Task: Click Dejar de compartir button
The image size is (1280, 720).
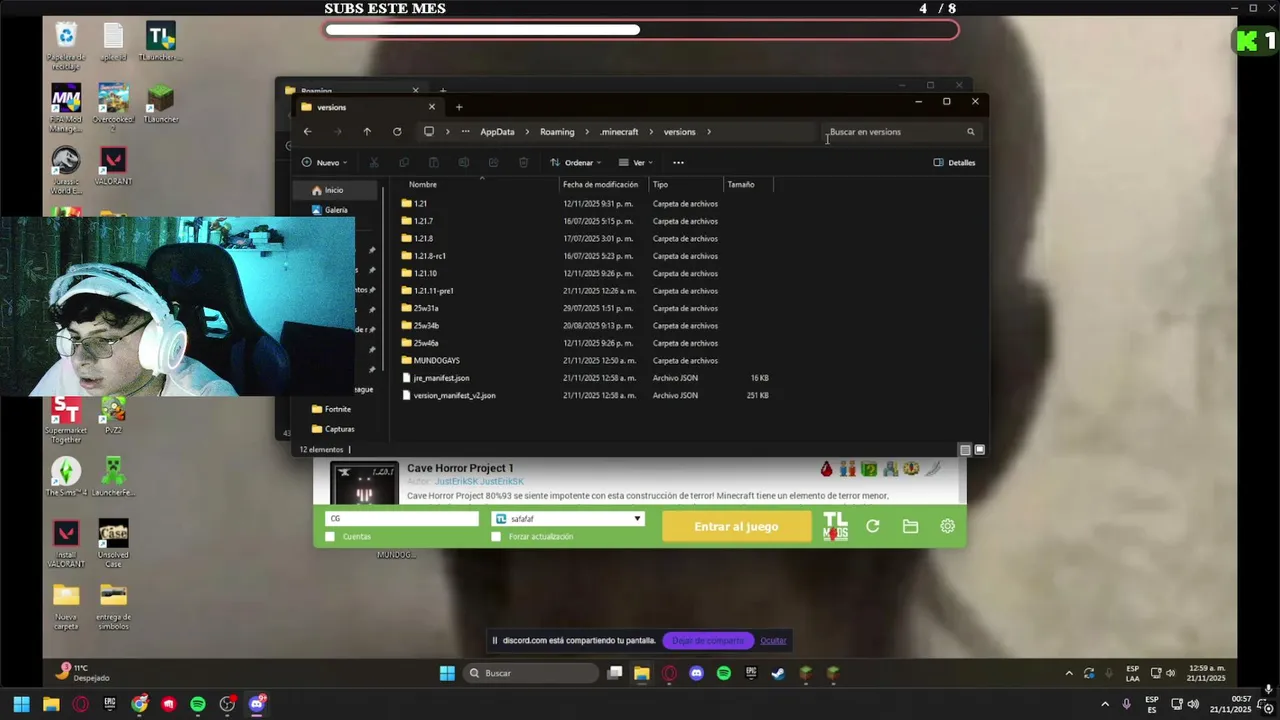Action: 708,640
